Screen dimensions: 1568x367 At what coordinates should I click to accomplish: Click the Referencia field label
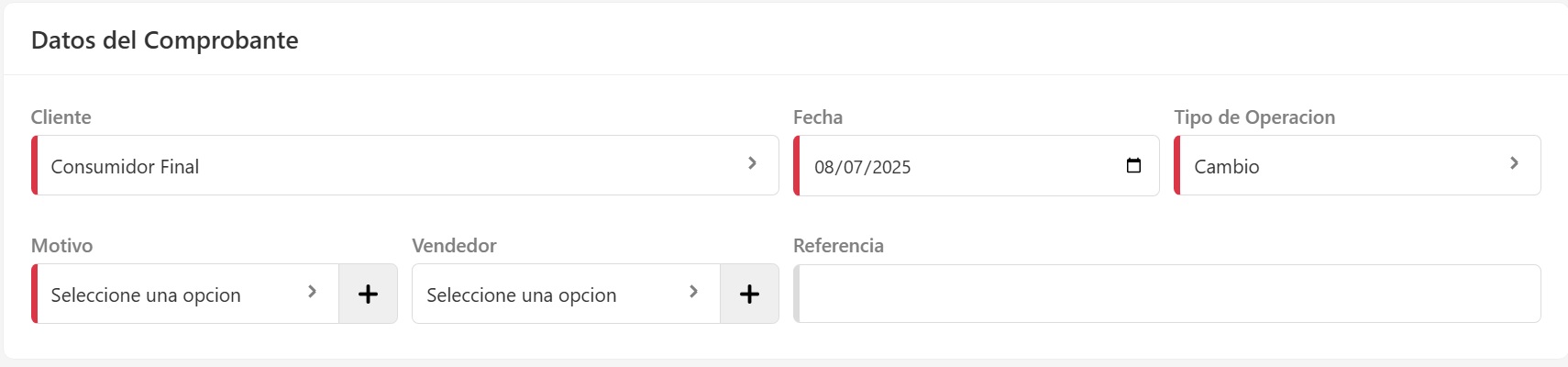(x=837, y=246)
